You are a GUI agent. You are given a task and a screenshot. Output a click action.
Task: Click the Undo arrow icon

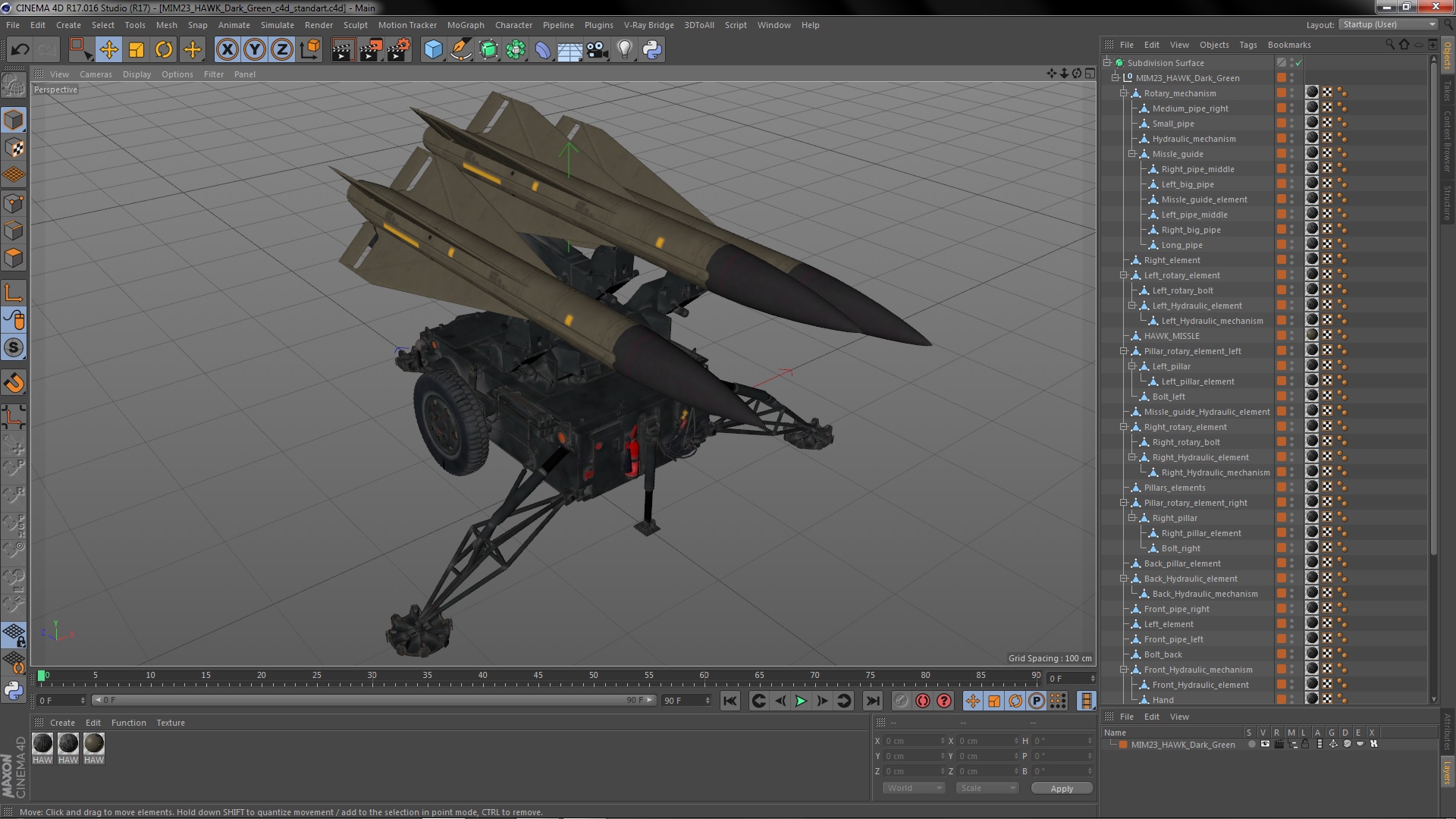(x=20, y=50)
